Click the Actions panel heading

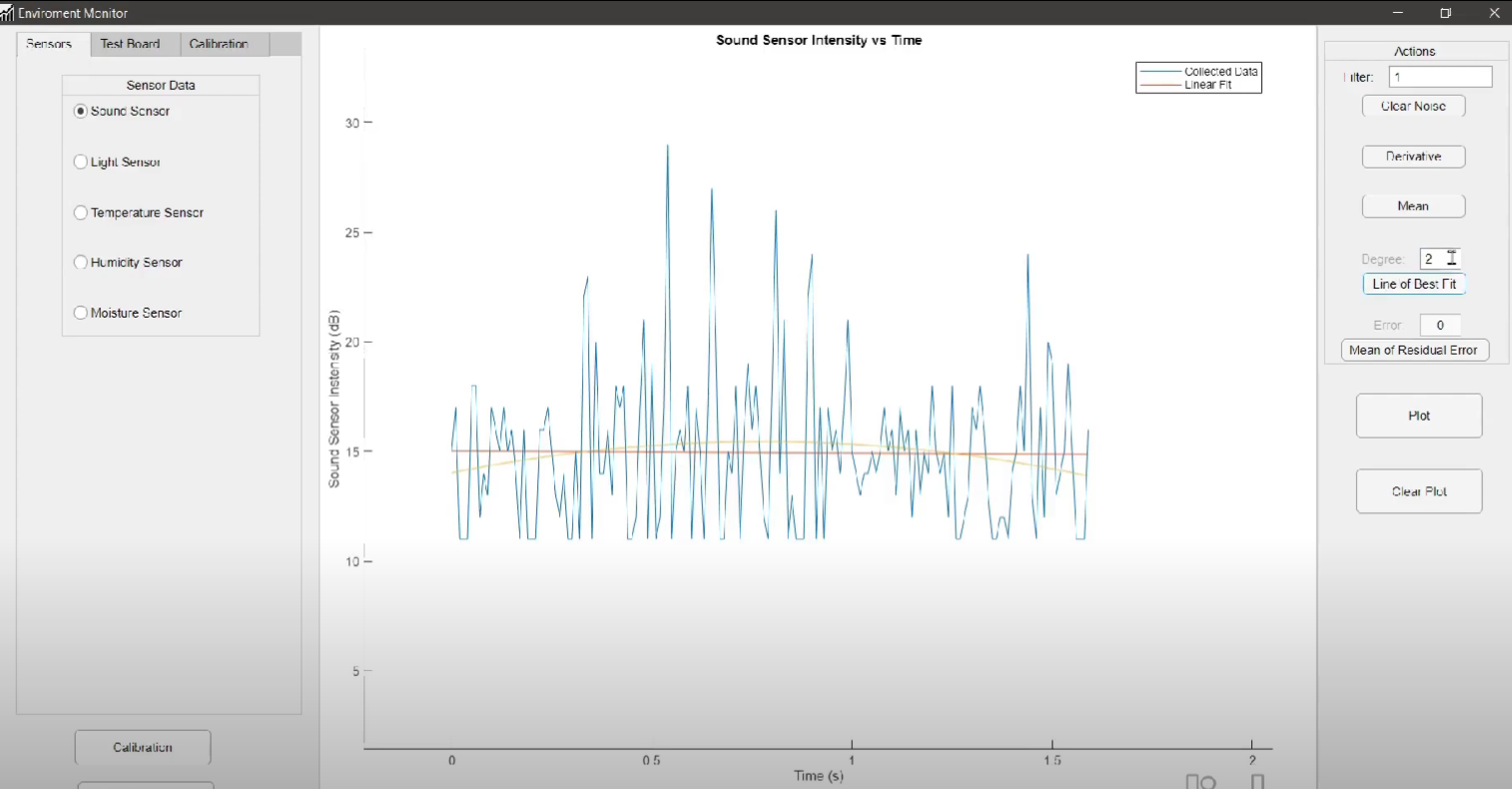click(1414, 51)
